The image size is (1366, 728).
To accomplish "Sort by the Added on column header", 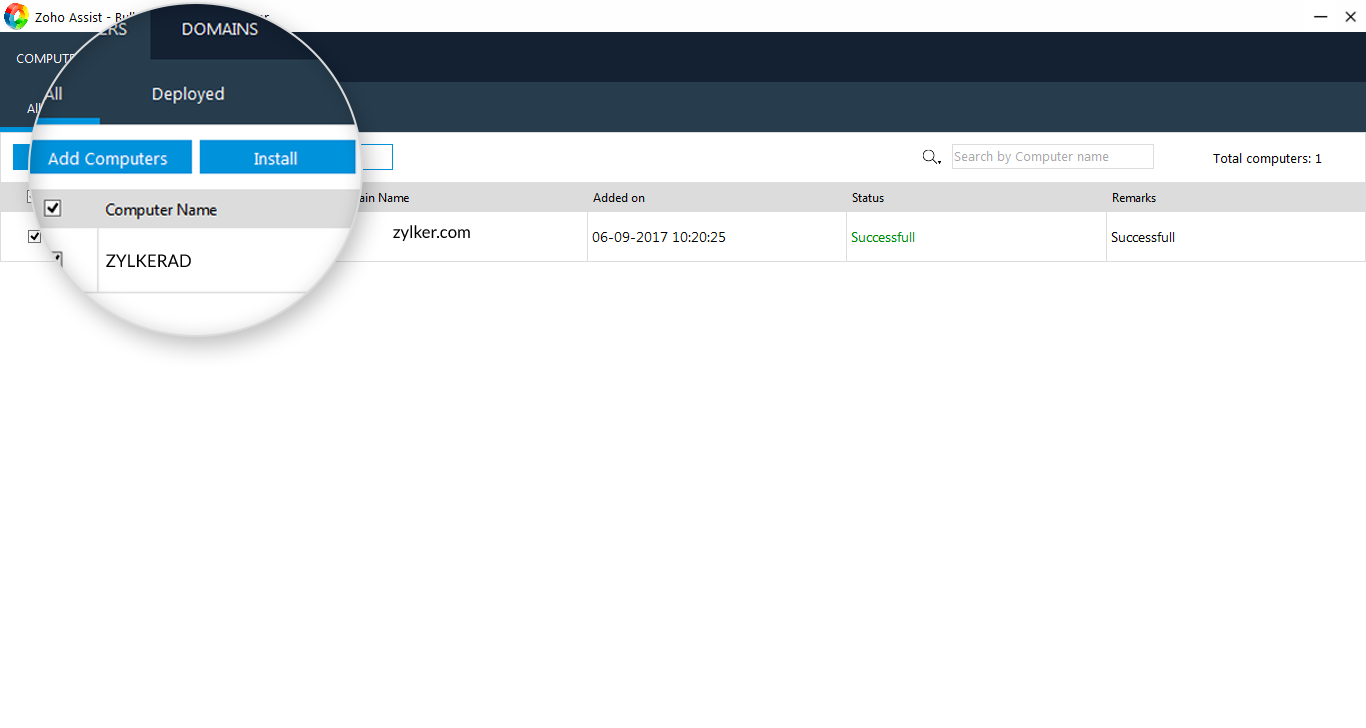I will coord(619,198).
